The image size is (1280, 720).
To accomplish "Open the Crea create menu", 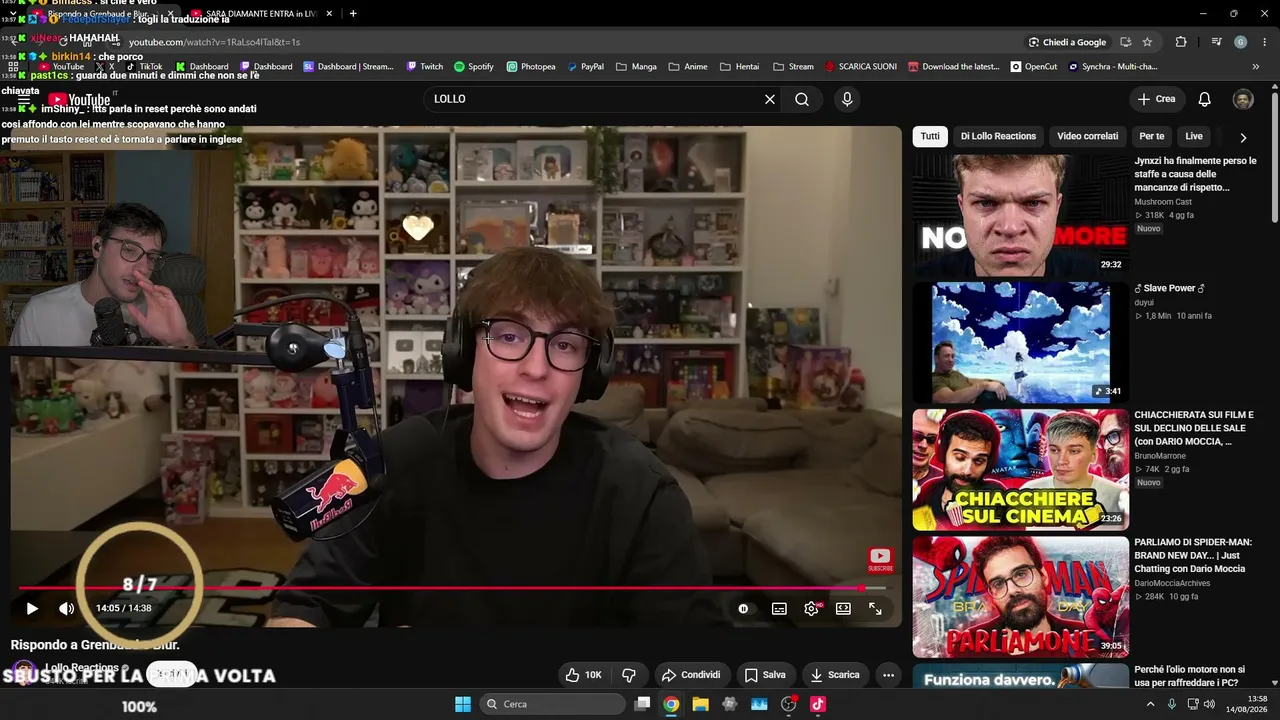I will [1156, 99].
